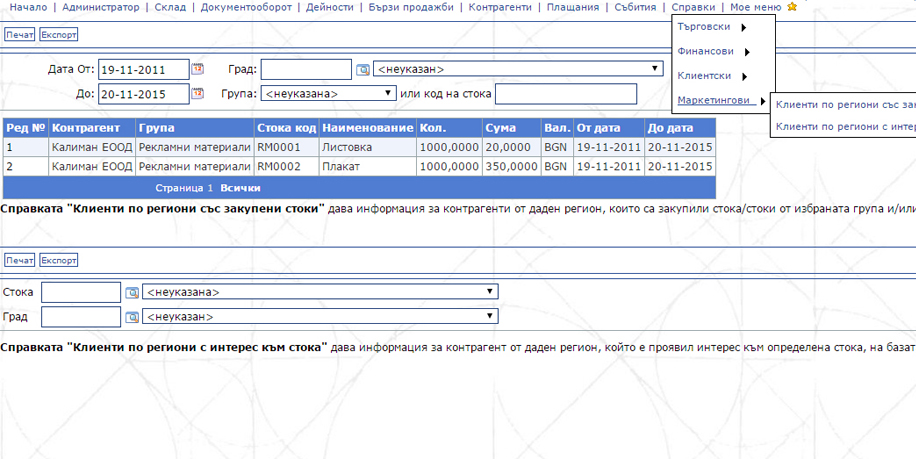Click the lower Експорт button
Image resolution: width=916 pixels, height=459 pixels.
tap(58, 260)
